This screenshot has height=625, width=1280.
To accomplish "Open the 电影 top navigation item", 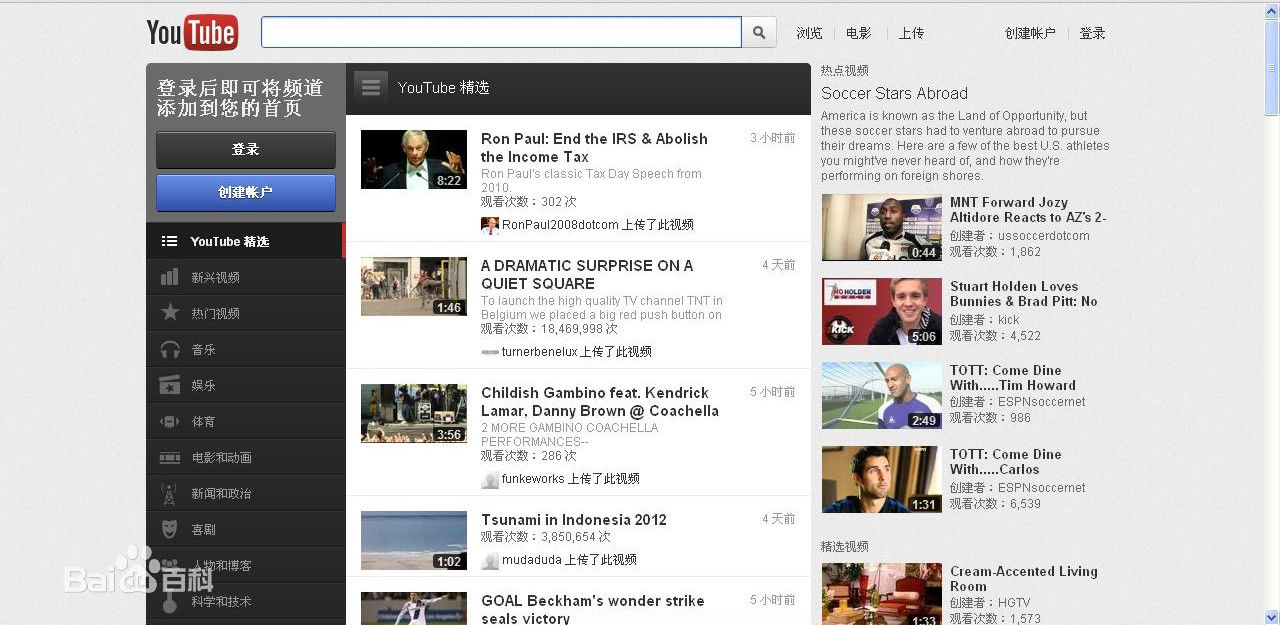I will coord(858,33).
